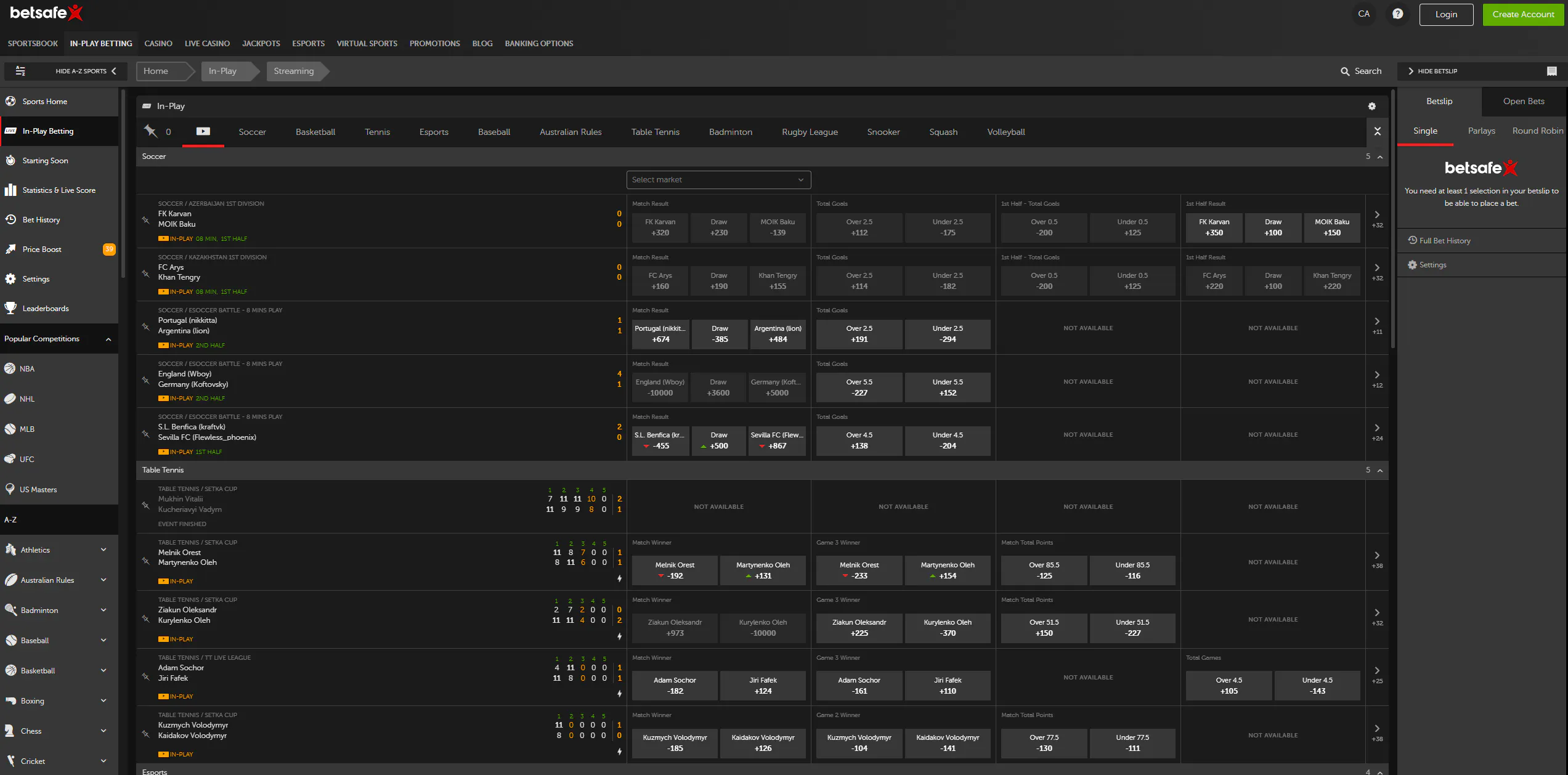Click the Full Bet History icon
This screenshot has height=775, width=1568.
tap(1412, 240)
